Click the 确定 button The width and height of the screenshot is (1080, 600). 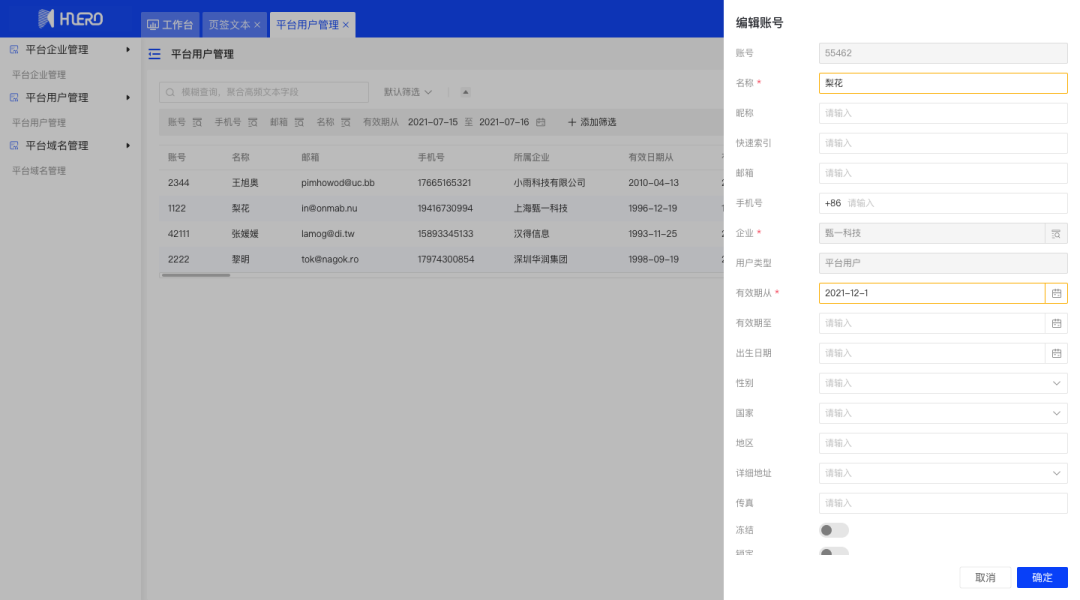(1042, 577)
